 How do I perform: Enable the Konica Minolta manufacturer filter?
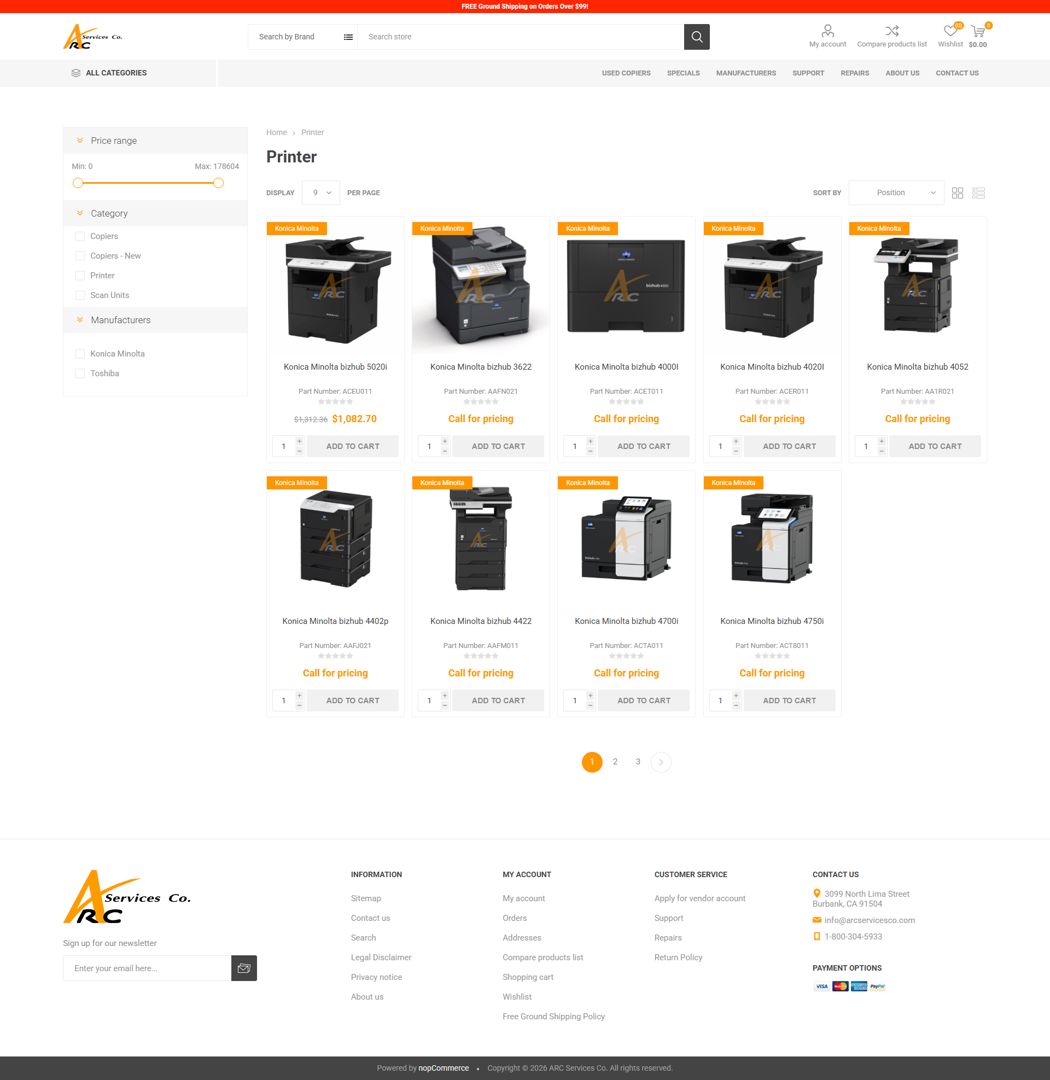click(x=80, y=353)
